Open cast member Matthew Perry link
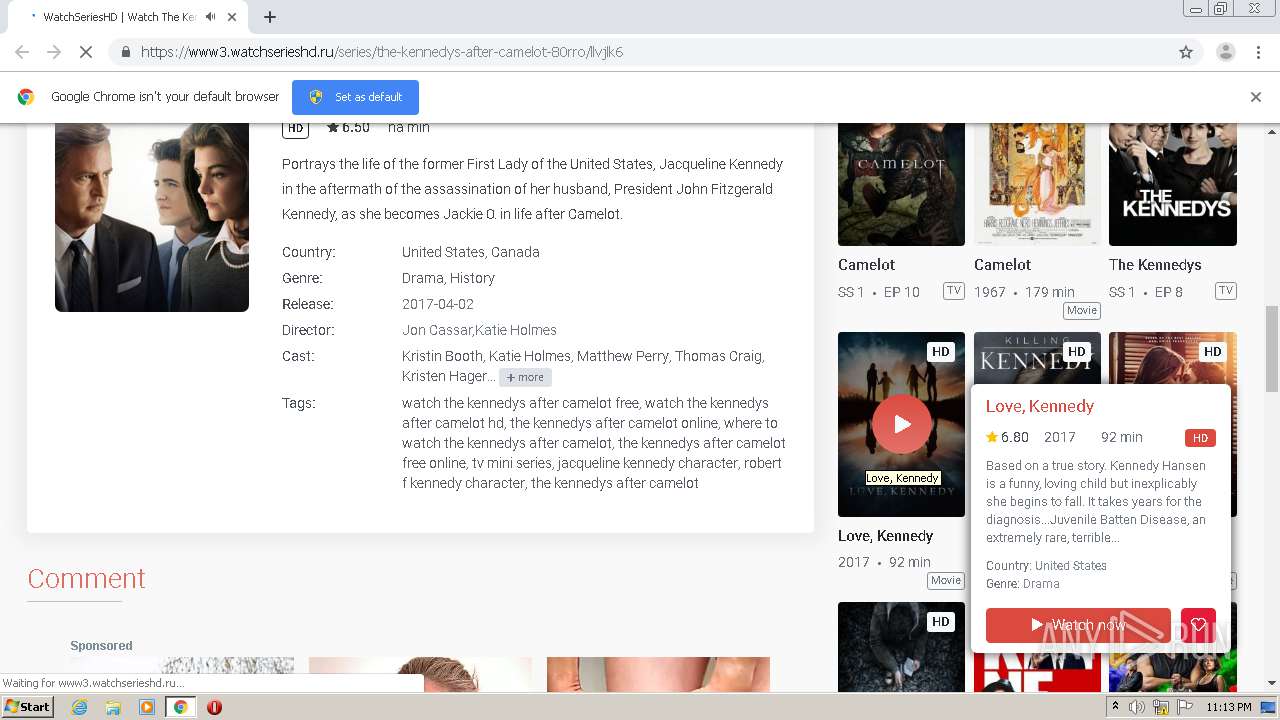1280x720 pixels. coord(622,356)
